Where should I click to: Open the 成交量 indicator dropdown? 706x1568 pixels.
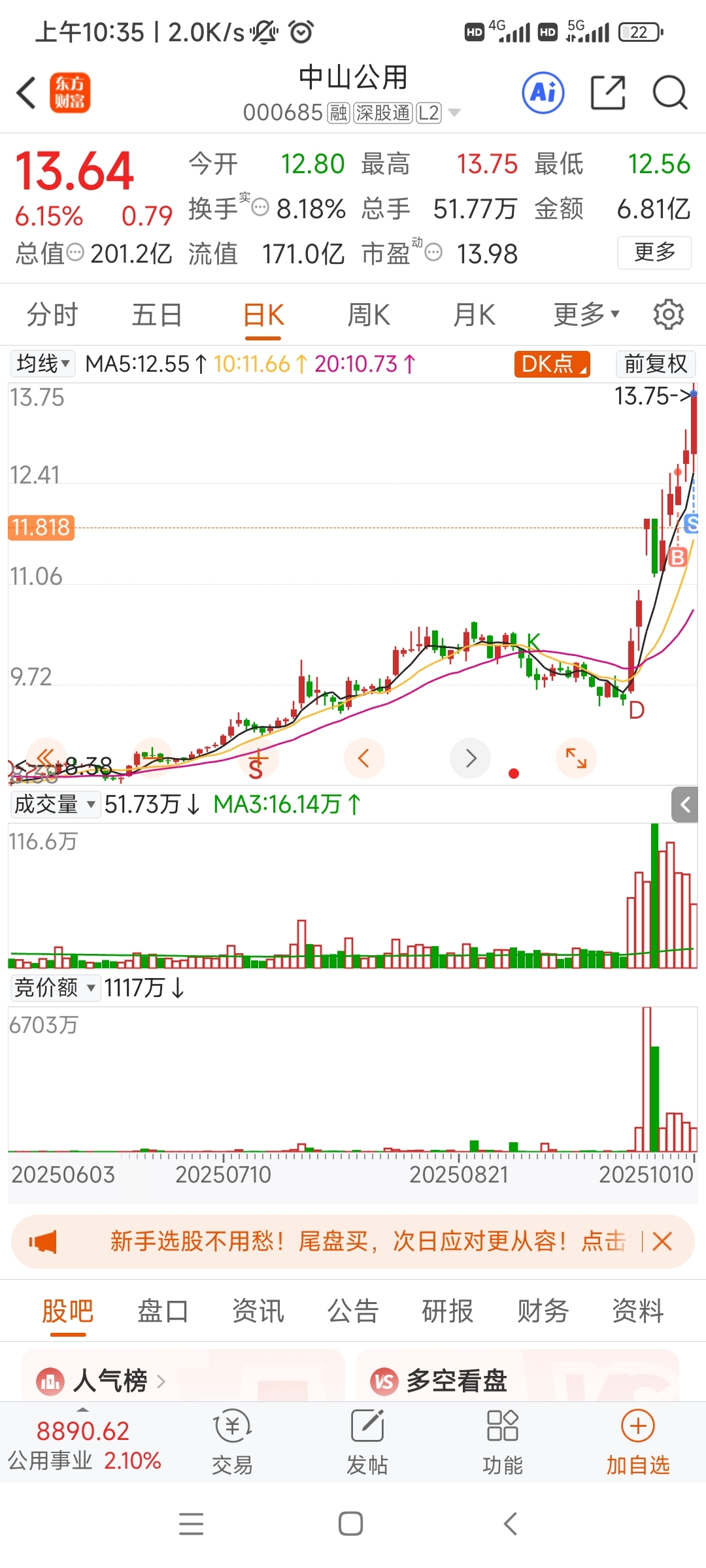click(x=55, y=804)
